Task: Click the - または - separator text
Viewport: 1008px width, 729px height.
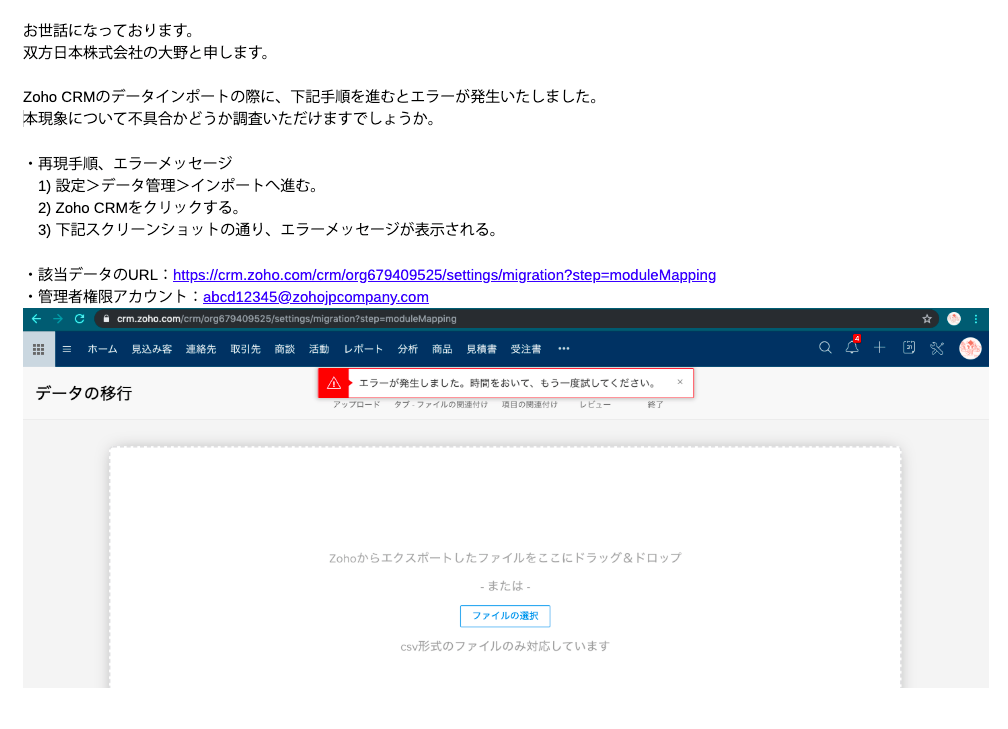Action: 505,586
